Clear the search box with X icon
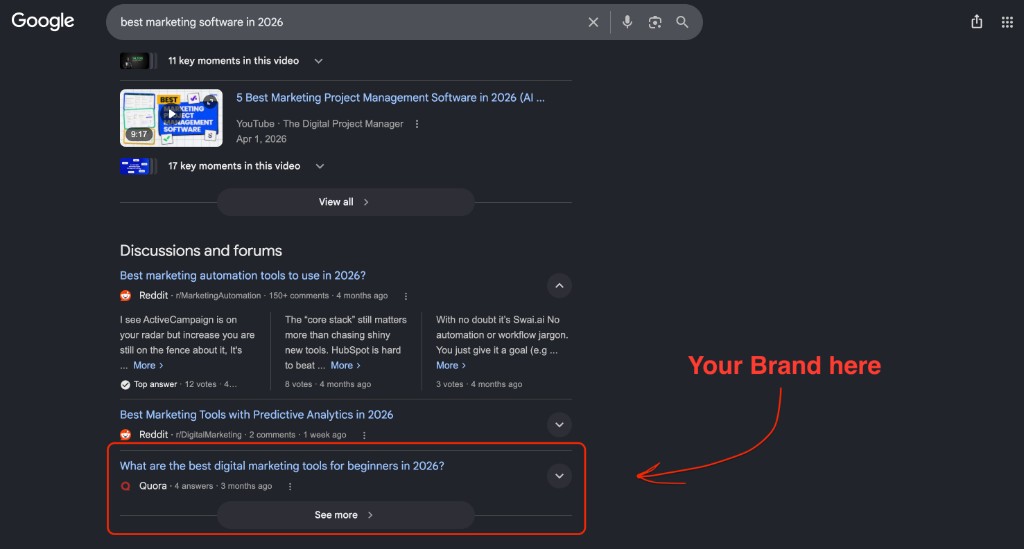The width and height of the screenshot is (1024, 549). click(593, 22)
